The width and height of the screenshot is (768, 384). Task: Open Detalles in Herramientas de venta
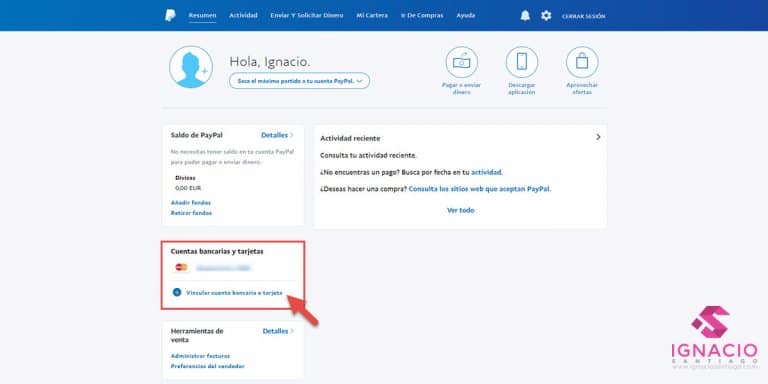point(278,331)
